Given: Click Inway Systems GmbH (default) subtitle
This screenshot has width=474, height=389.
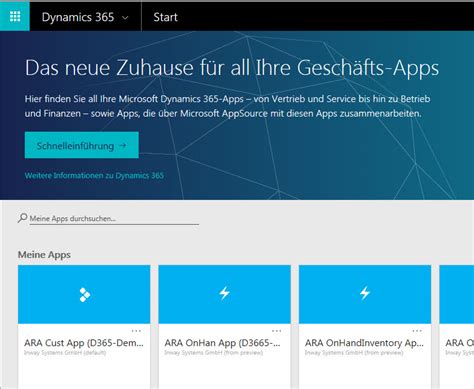Looking at the screenshot, I should (x=65, y=352).
